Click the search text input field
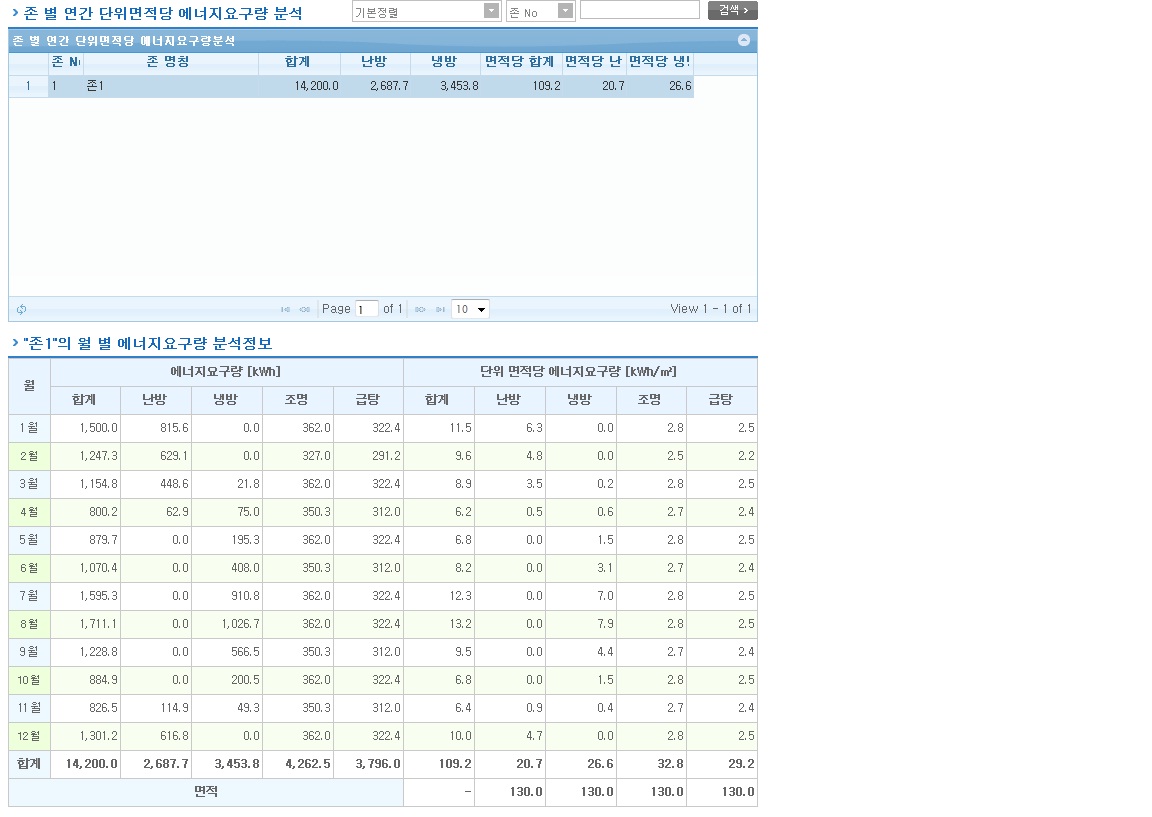Image resolution: width=1152 pixels, height=817 pixels. pos(639,10)
